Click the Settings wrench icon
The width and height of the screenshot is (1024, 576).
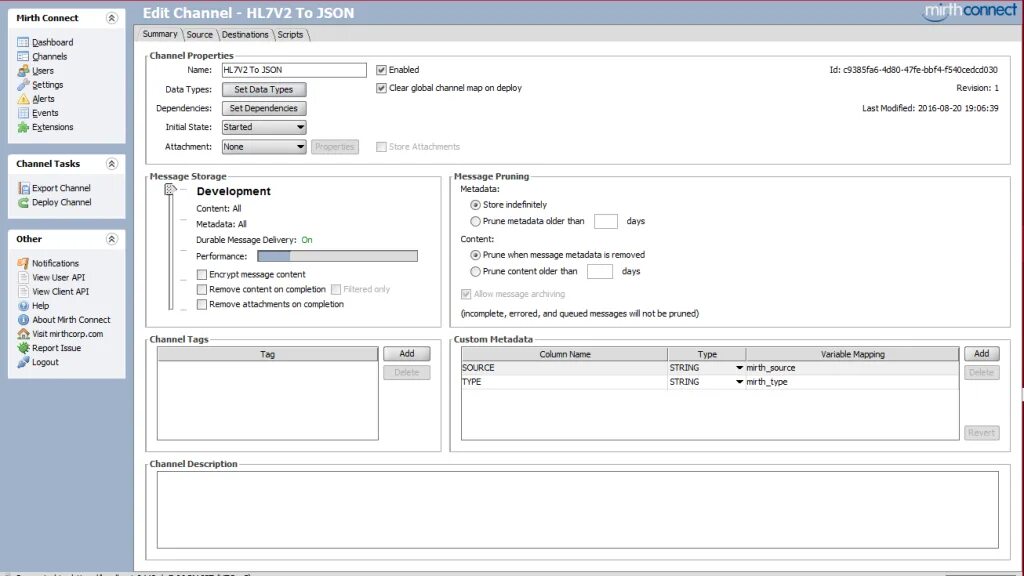pos(23,85)
